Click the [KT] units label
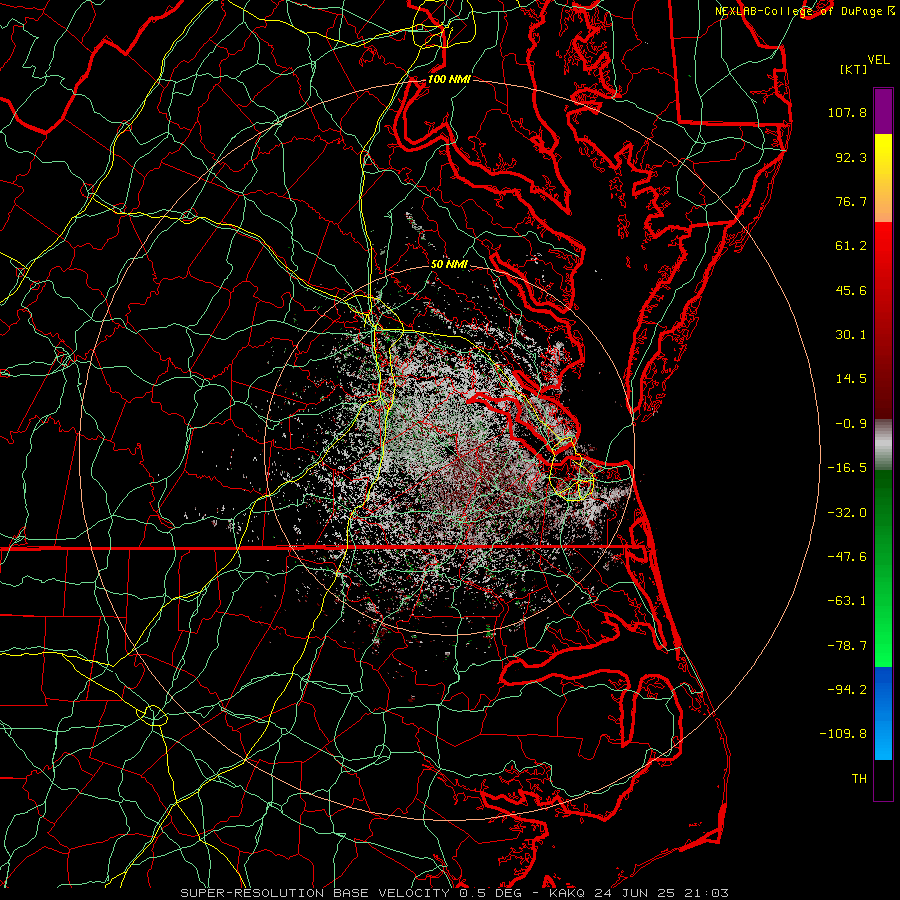Image resolution: width=900 pixels, height=900 pixels. tap(853, 69)
